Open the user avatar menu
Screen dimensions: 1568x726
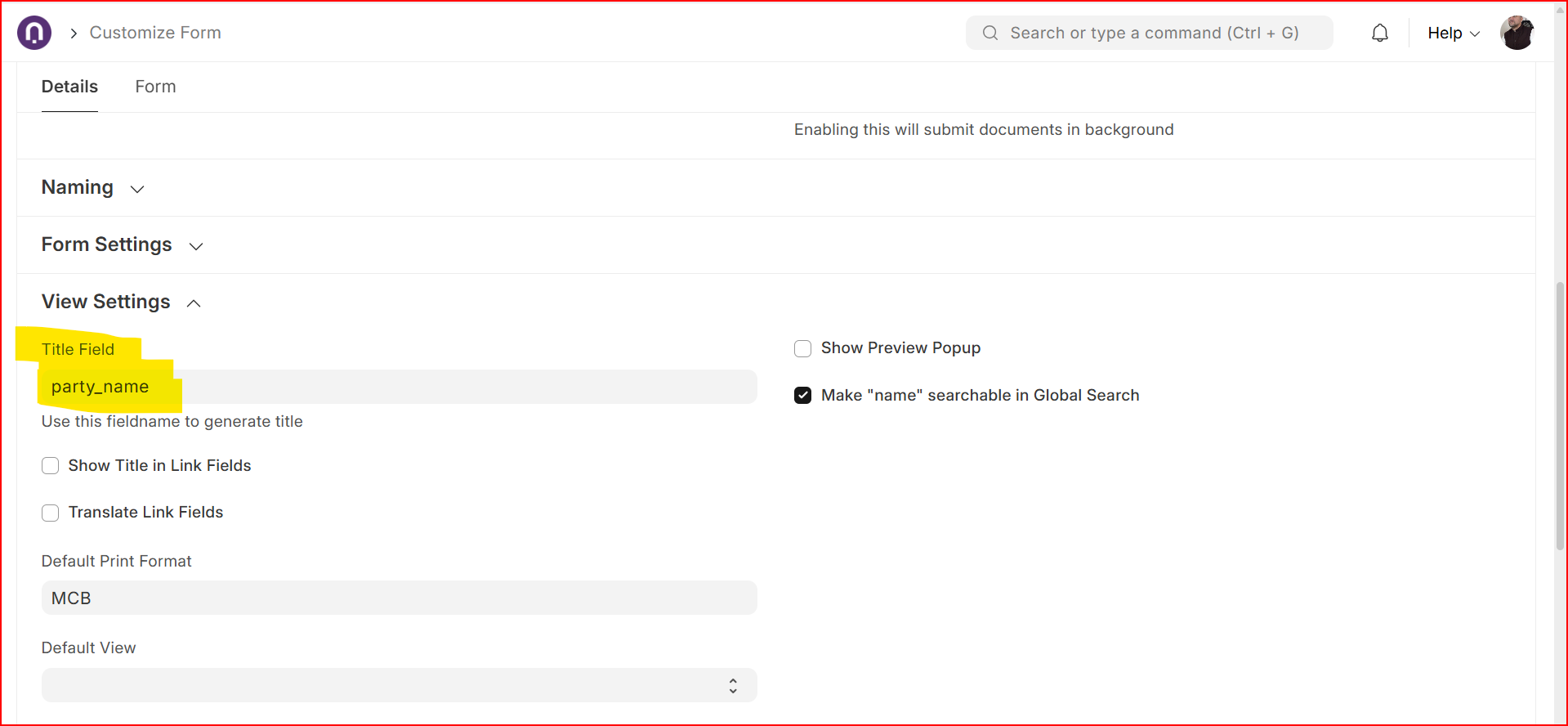pos(1517,33)
